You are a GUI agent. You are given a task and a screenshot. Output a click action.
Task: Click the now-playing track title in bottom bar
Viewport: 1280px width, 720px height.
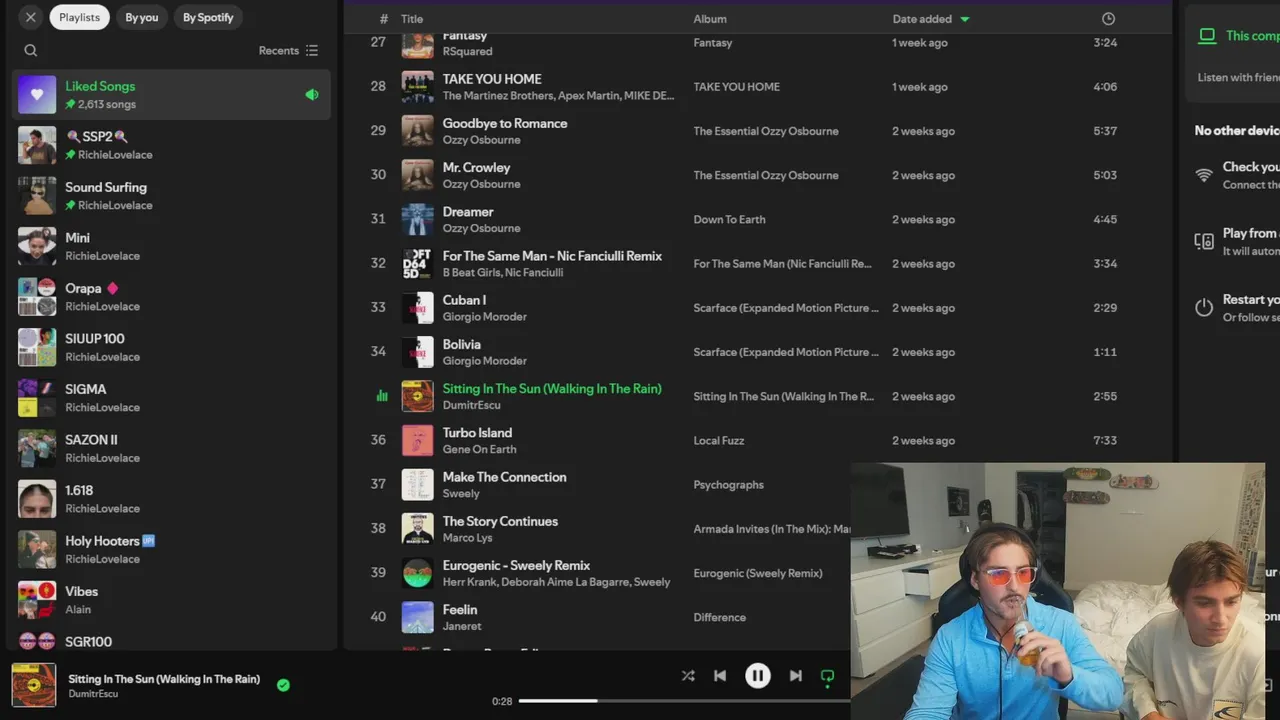pos(164,679)
